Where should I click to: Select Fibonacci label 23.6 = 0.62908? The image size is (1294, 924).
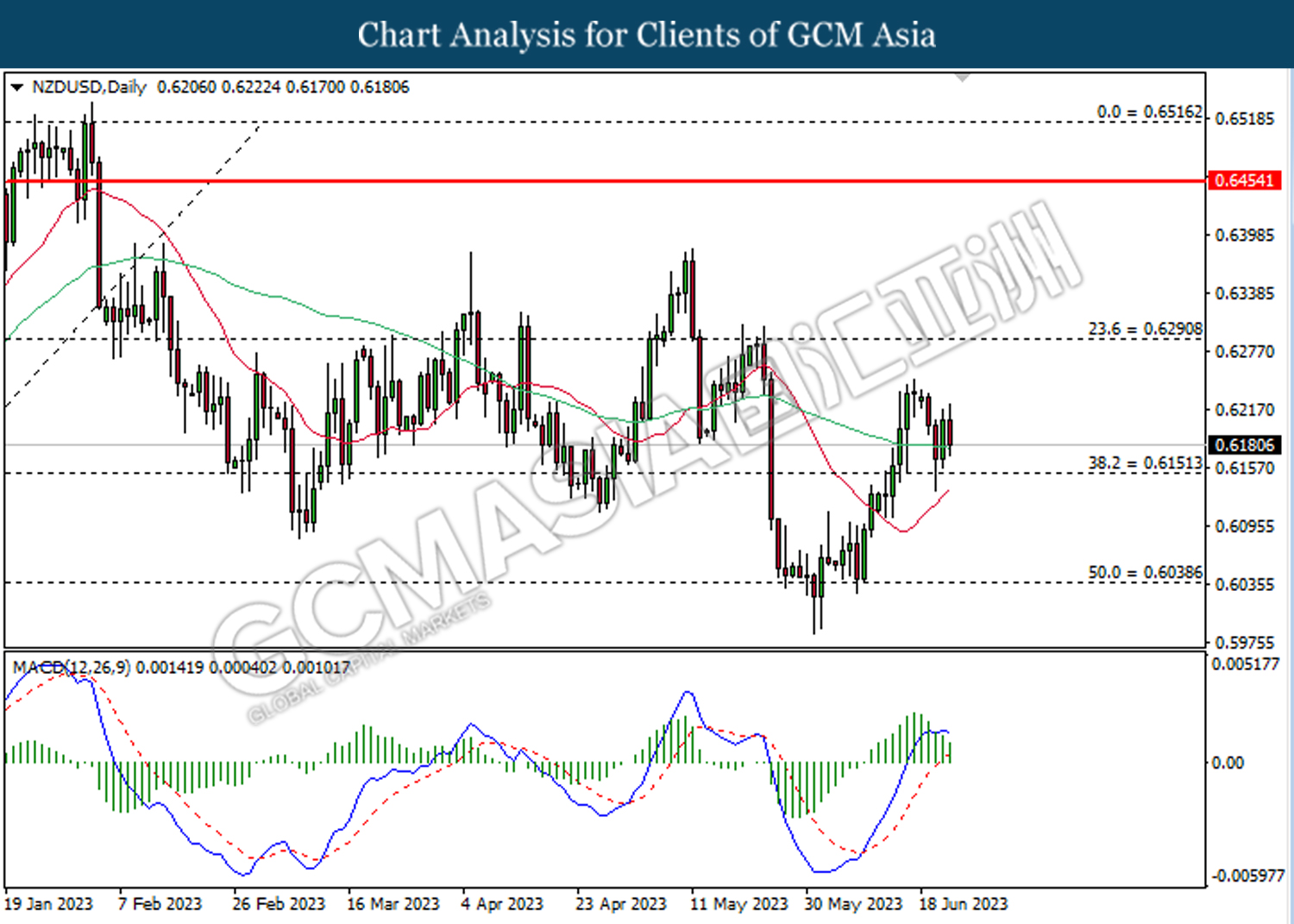point(1145,329)
